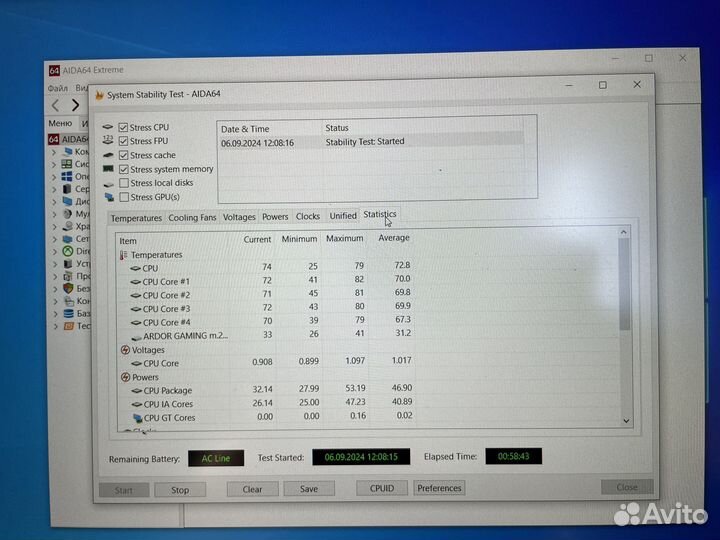Click the Clear button
This screenshot has height=540, width=720.
coord(252,489)
